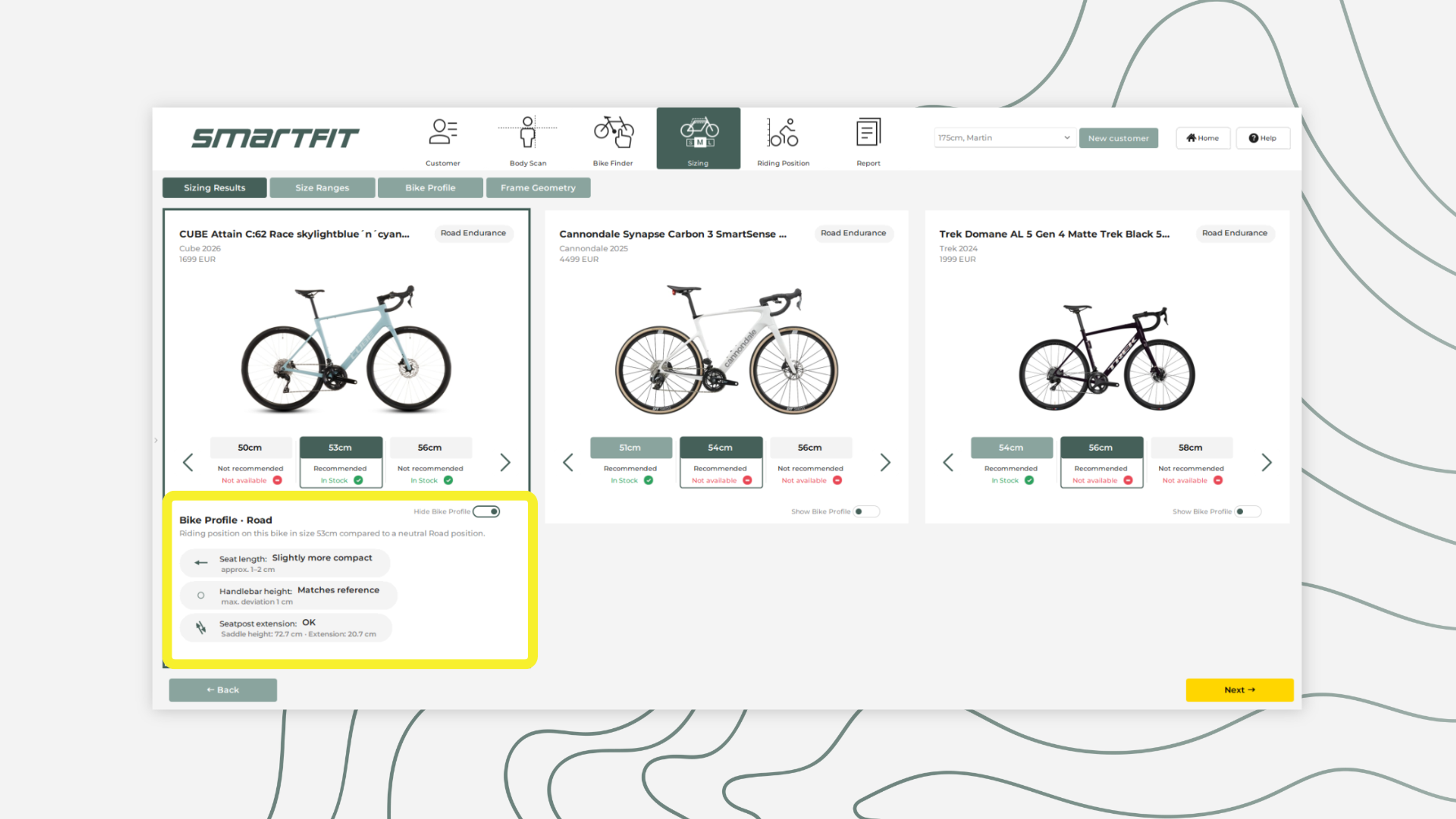This screenshot has height=819, width=1456.
Task: Switch to the Size Ranges tab
Action: point(322,188)
